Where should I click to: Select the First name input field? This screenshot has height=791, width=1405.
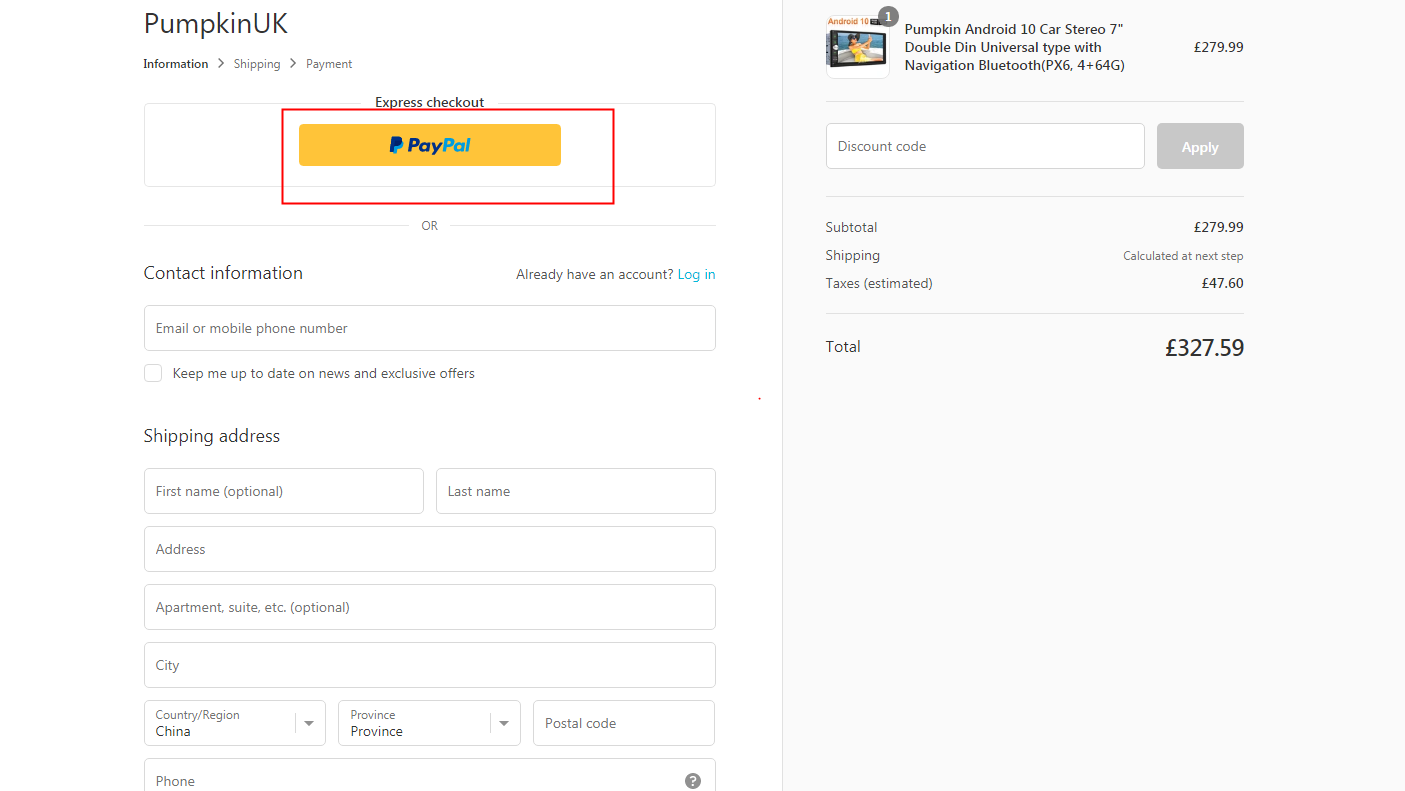pyautogui.click(x=283, y=491)
